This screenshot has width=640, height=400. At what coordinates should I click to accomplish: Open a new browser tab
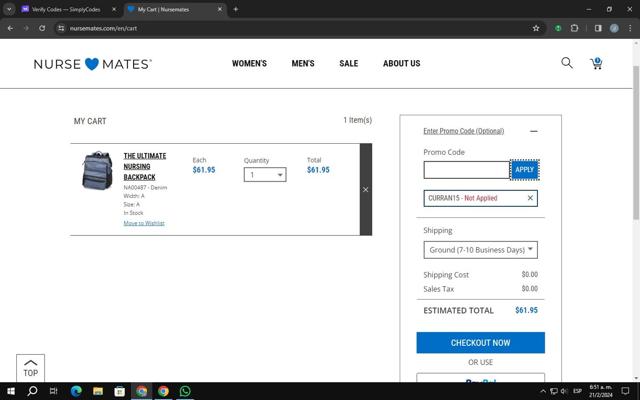click(236, 9)
